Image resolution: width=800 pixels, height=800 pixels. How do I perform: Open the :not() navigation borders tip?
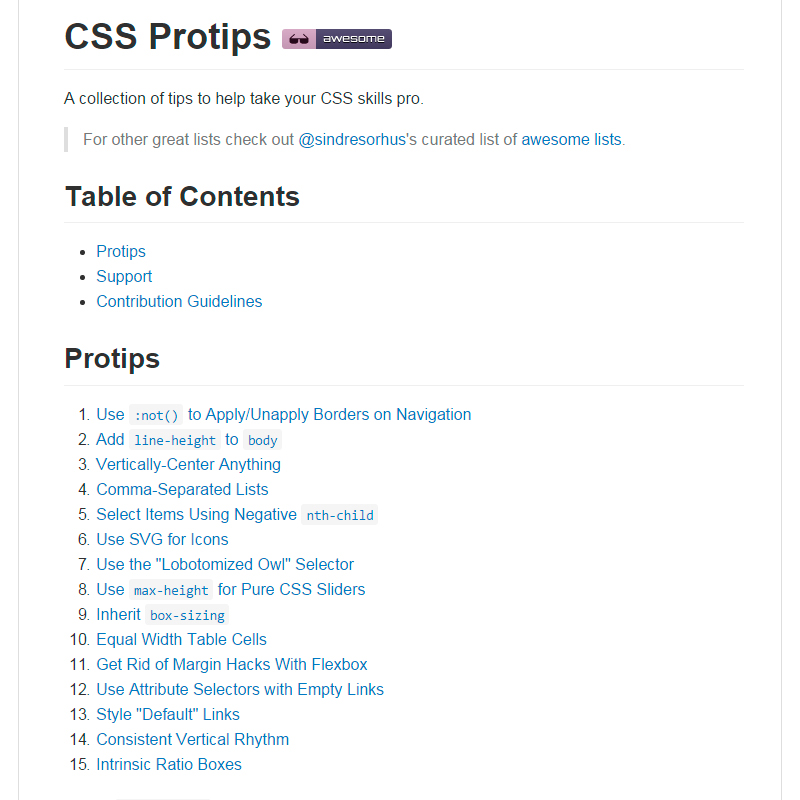click(283, 414)
